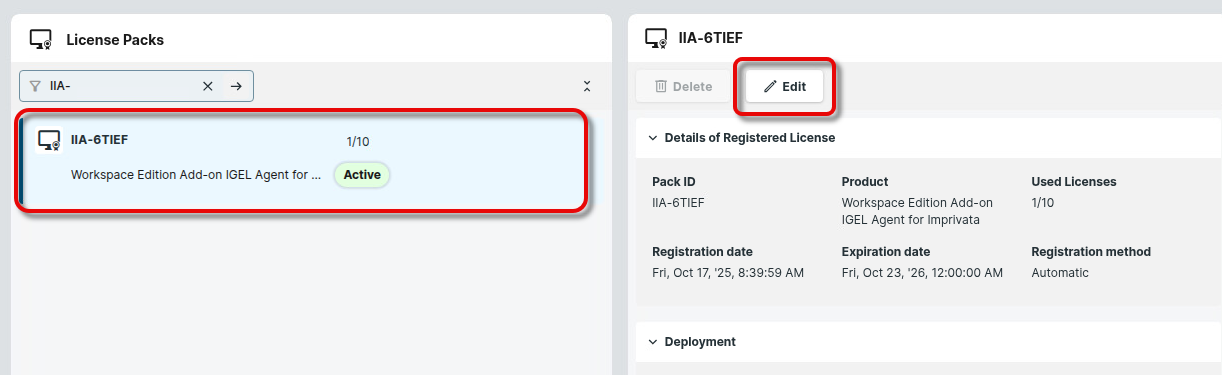
Task: Click the Expiration date value Oct 23
Action: click(x=922, y=272)
